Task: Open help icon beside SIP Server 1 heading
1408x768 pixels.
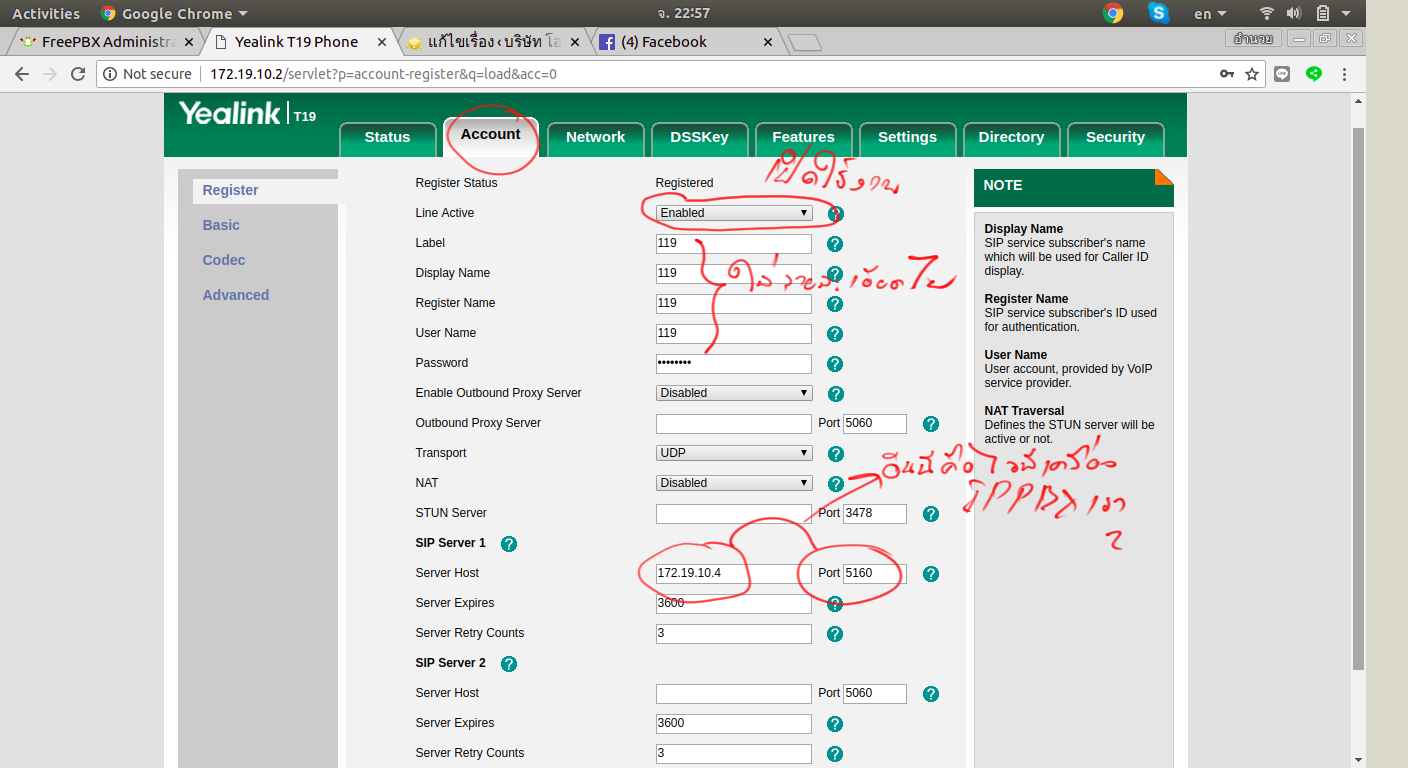Action: click(x=508, y=544)
